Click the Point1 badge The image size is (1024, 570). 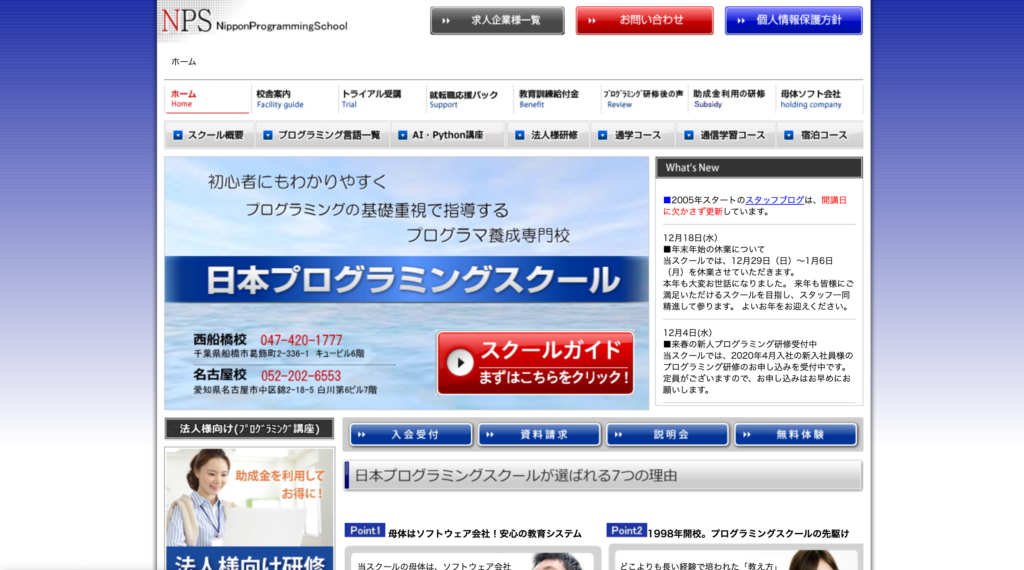[x=364, y=531]
